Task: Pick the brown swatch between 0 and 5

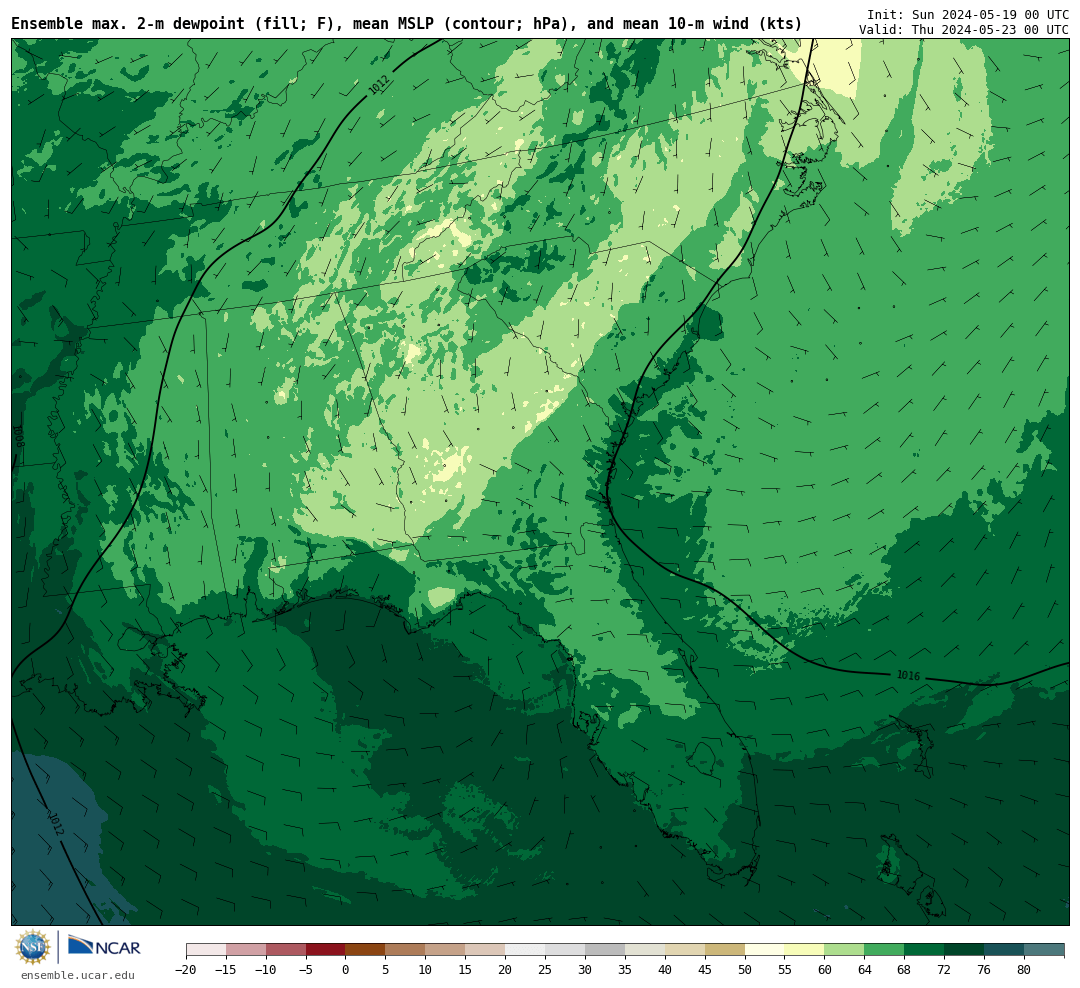Action: tap(366, 950)
